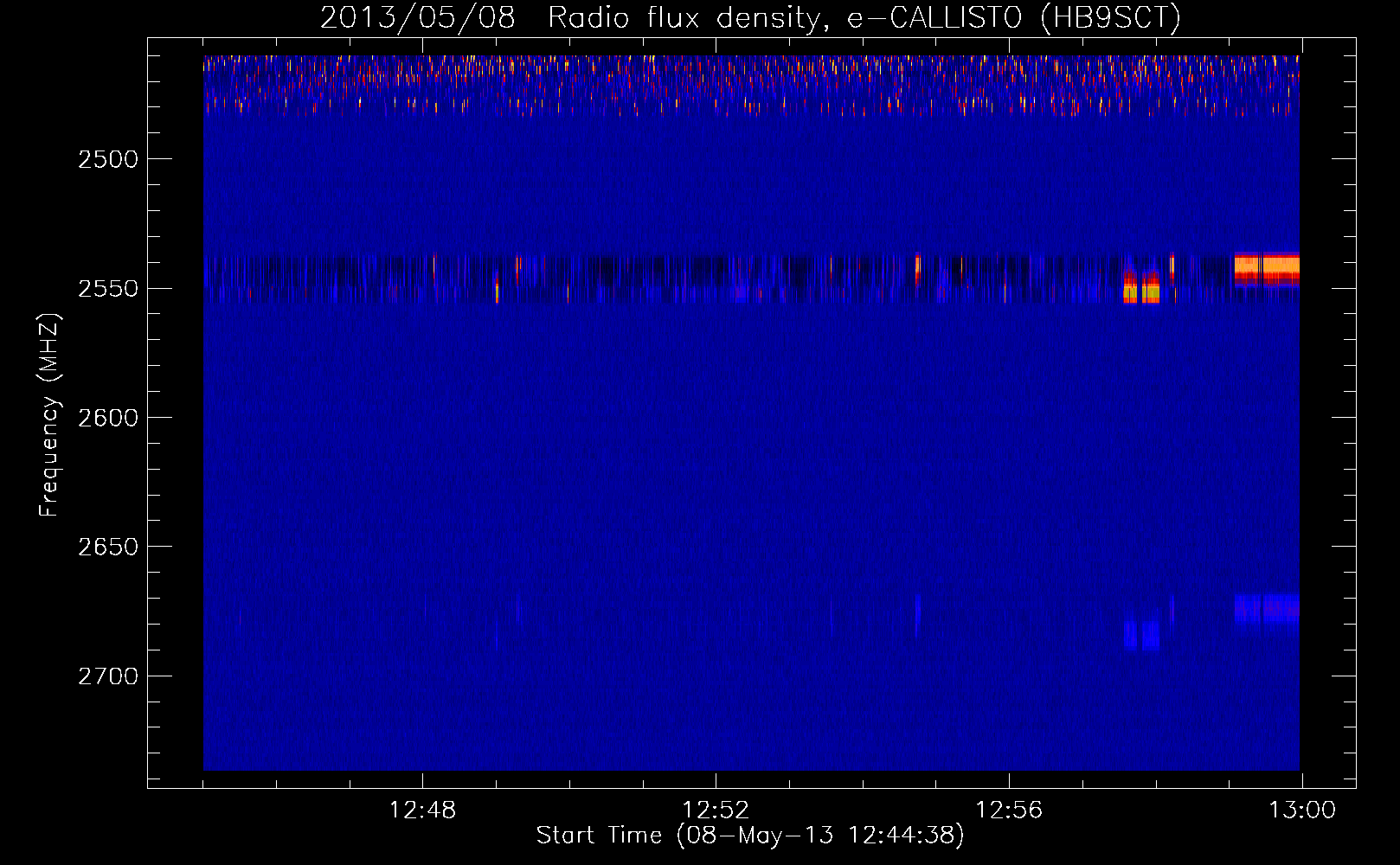Click the Frequency (MHZ) axis title
The image size is (1400, 865).
click(x=50, y=415)
